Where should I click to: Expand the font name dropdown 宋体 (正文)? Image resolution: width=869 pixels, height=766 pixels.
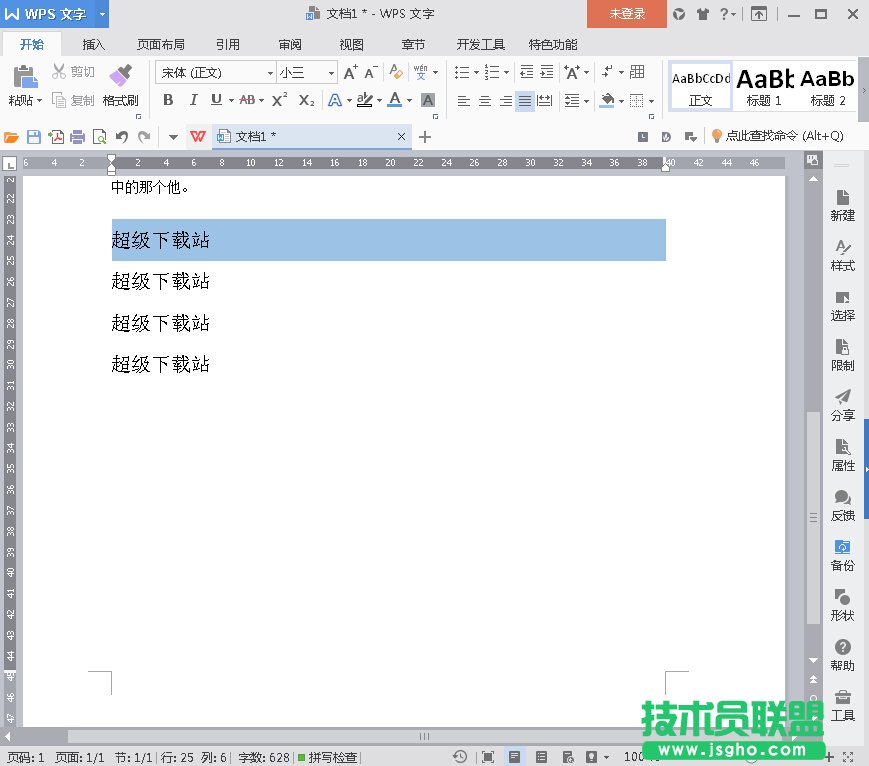pos(270,73)
